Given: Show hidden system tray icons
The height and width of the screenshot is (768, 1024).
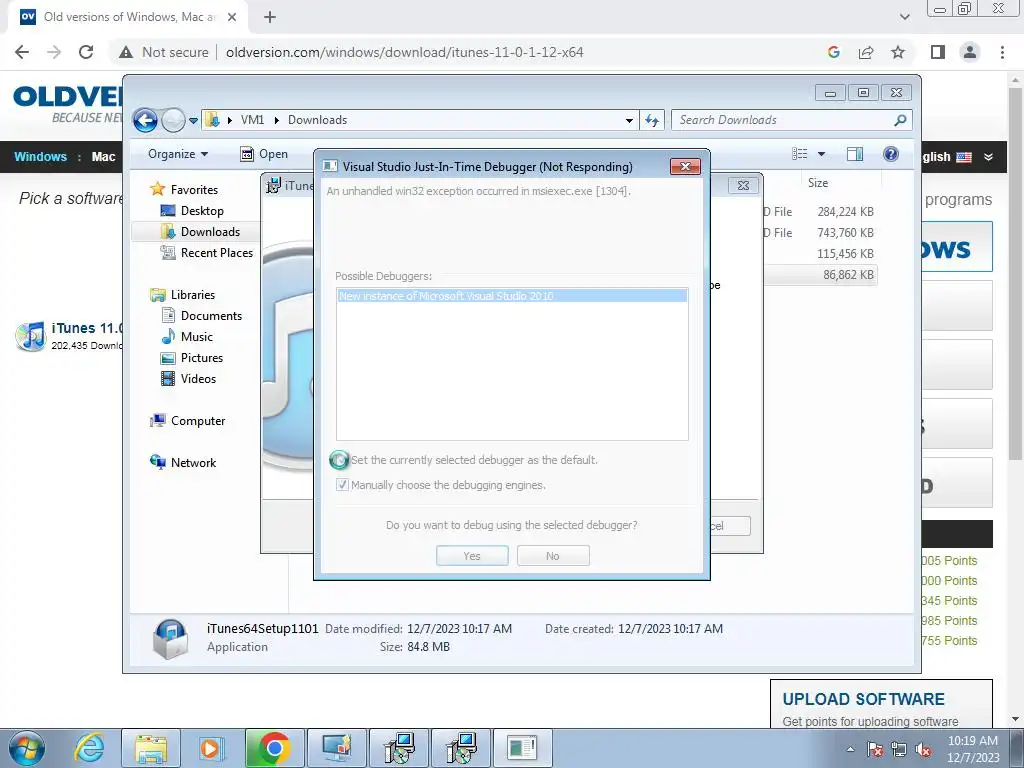Looking at the screenshot, I should coord(850,749).
